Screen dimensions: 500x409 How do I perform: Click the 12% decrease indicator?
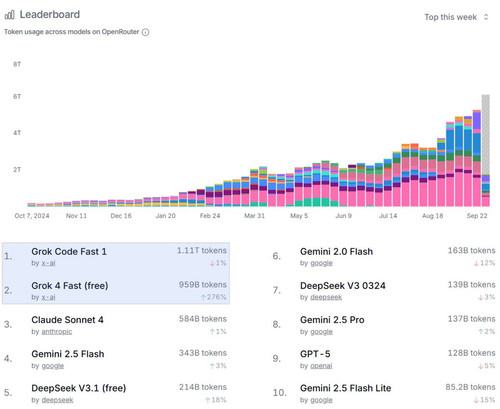coord(484,263)
